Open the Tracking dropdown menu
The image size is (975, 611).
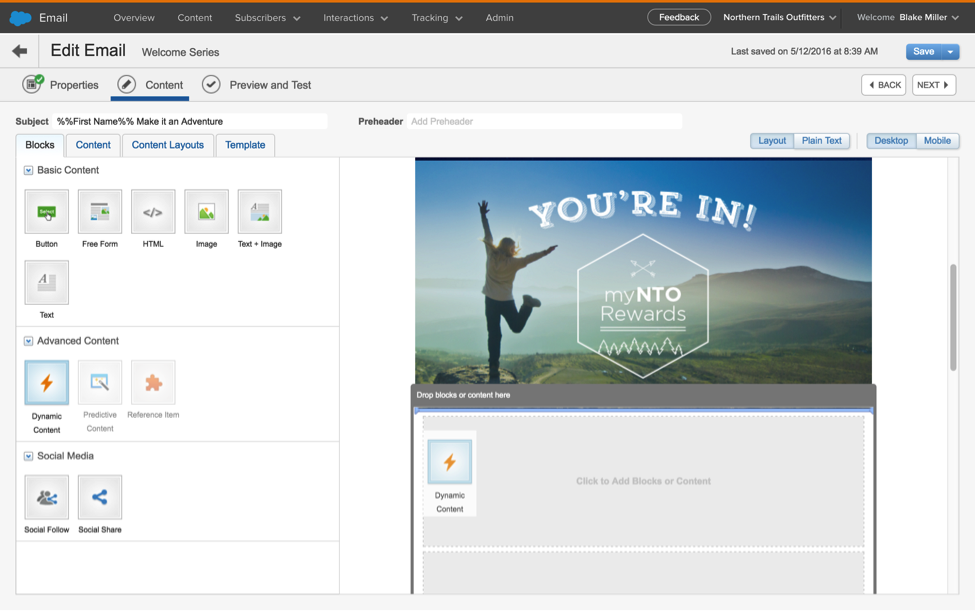[x=437, y=18]
